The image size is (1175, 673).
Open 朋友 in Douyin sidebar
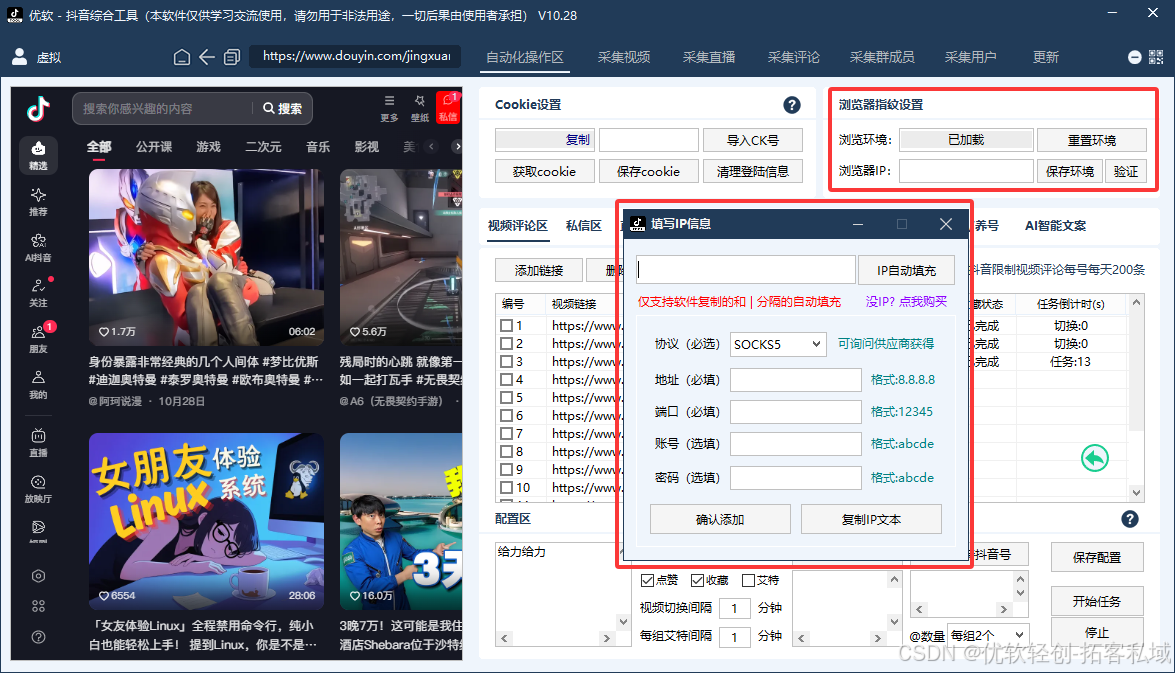[x=38, y=339]
